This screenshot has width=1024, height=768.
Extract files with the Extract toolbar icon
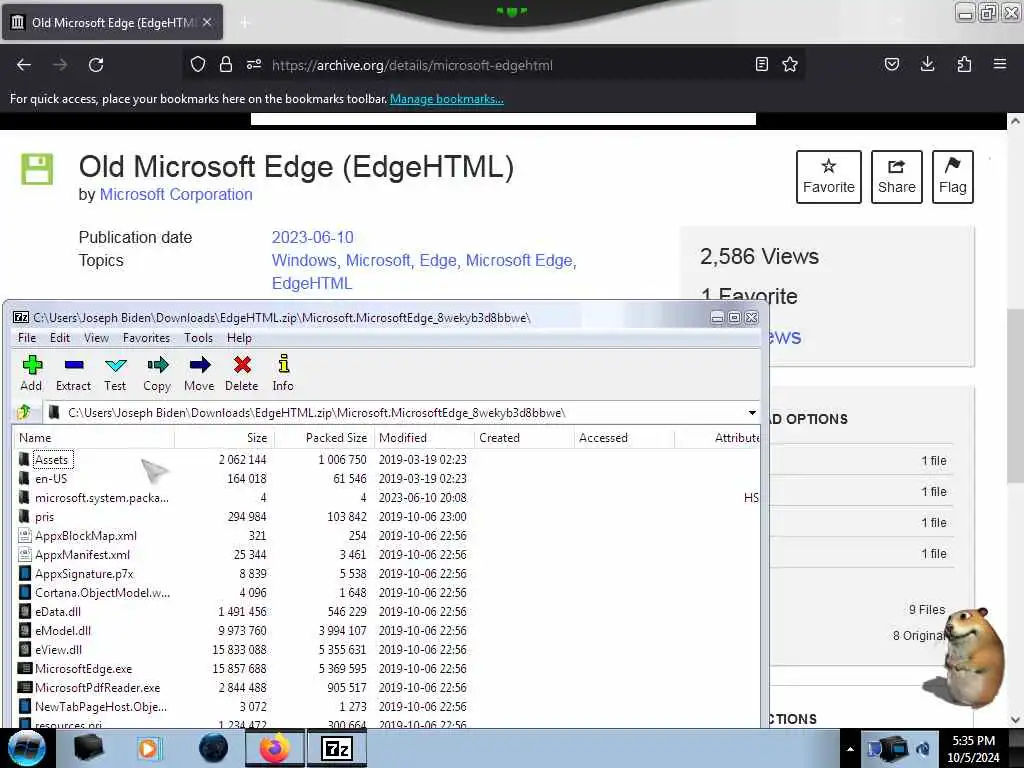coord(73,373)
